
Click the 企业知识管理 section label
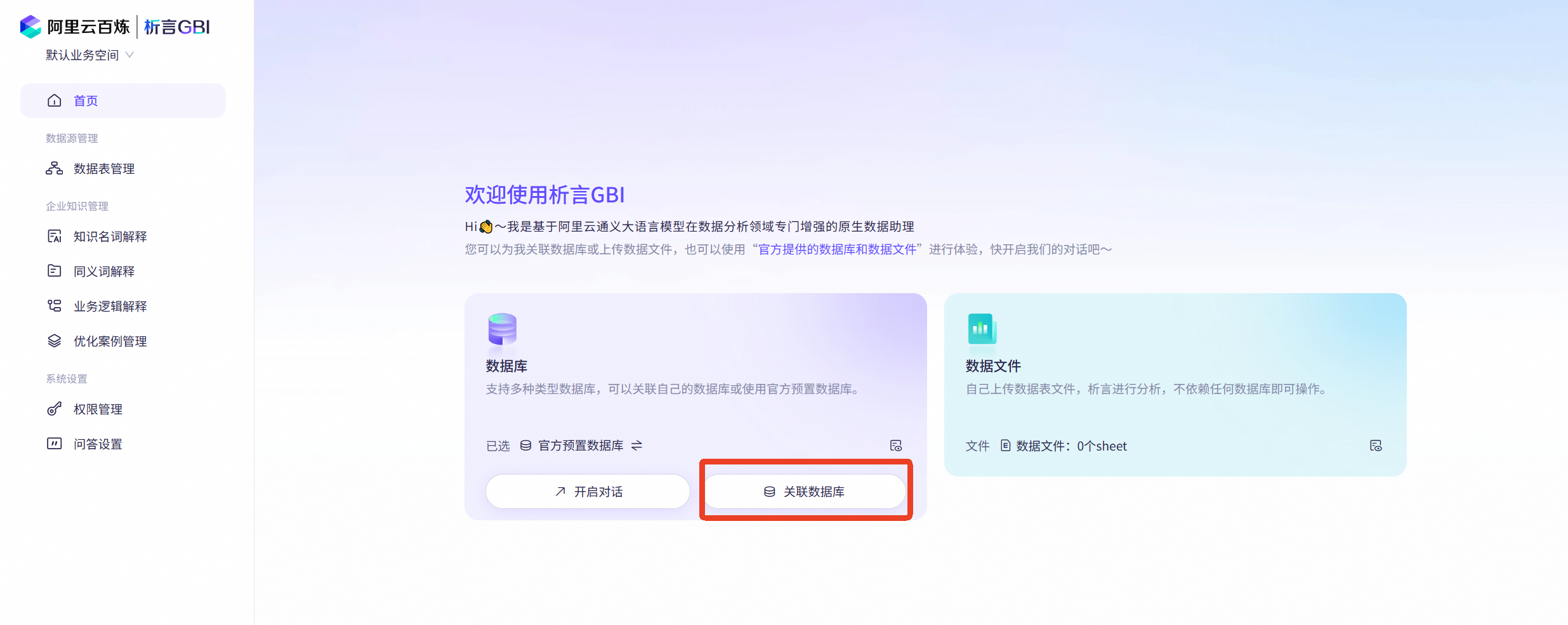(77, 206)
